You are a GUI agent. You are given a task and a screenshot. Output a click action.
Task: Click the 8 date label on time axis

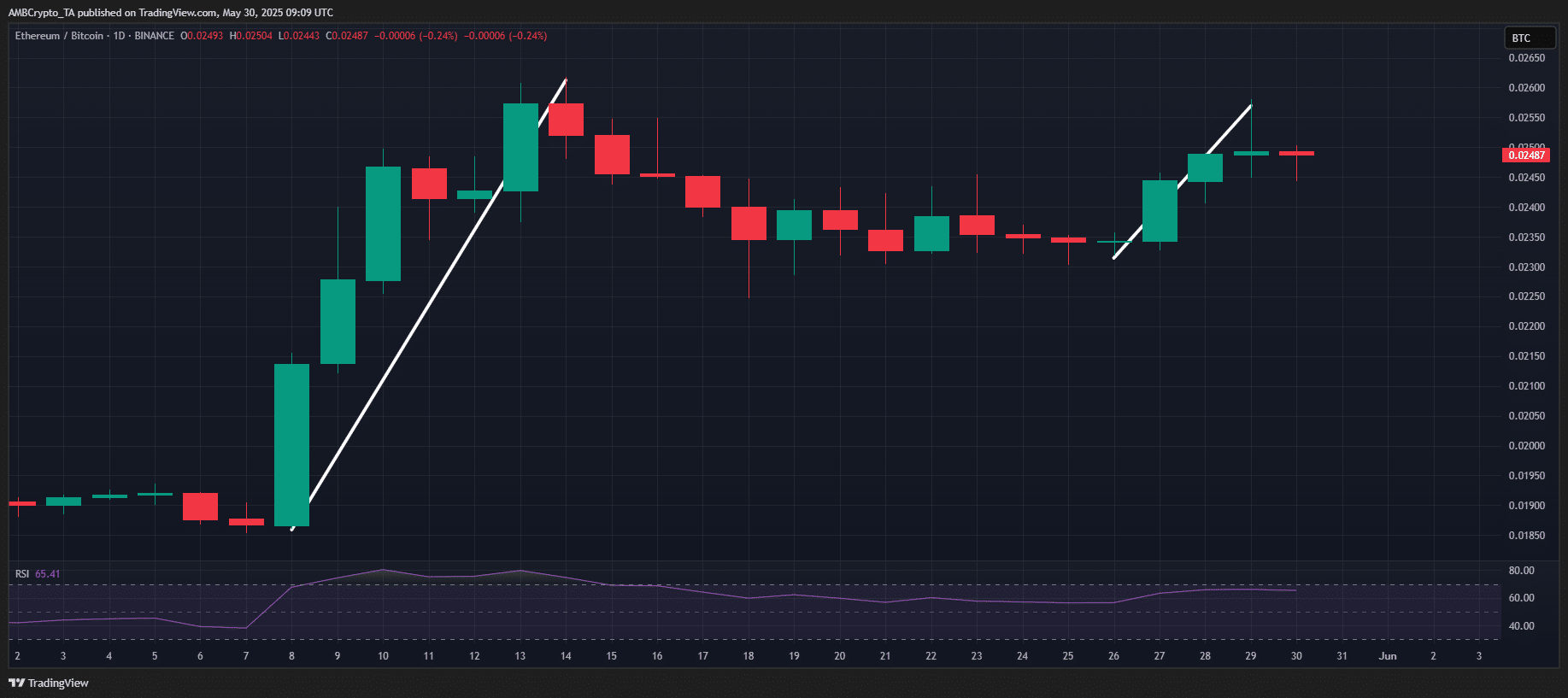point(291,656)
